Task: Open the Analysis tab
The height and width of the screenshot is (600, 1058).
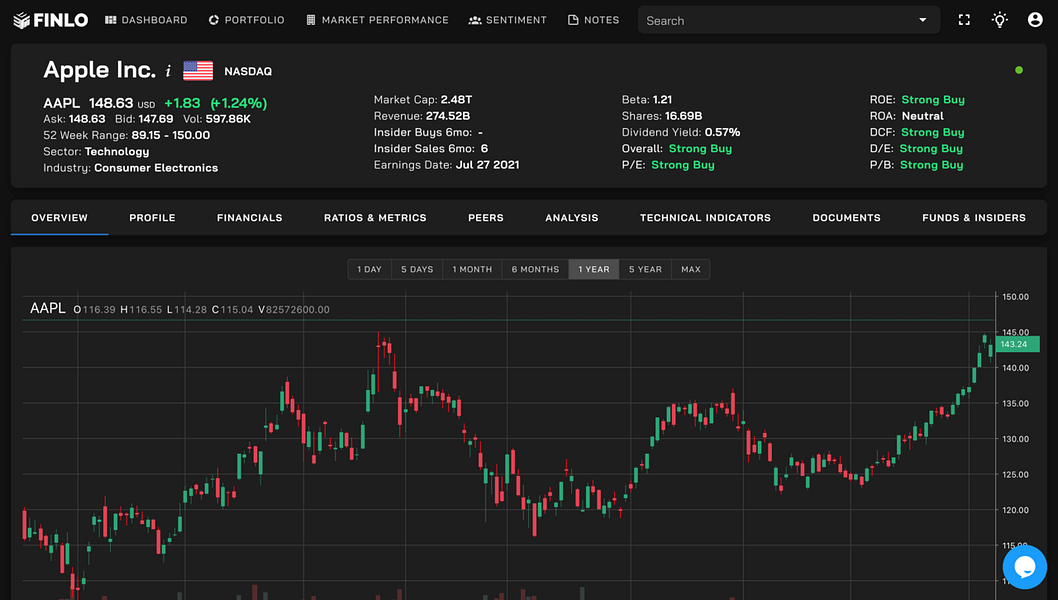Action: click(x=572, y=218)
